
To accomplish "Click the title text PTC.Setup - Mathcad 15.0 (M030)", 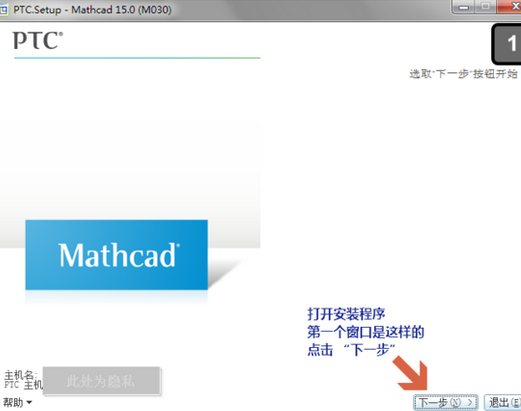I will [x=92, y=10].
